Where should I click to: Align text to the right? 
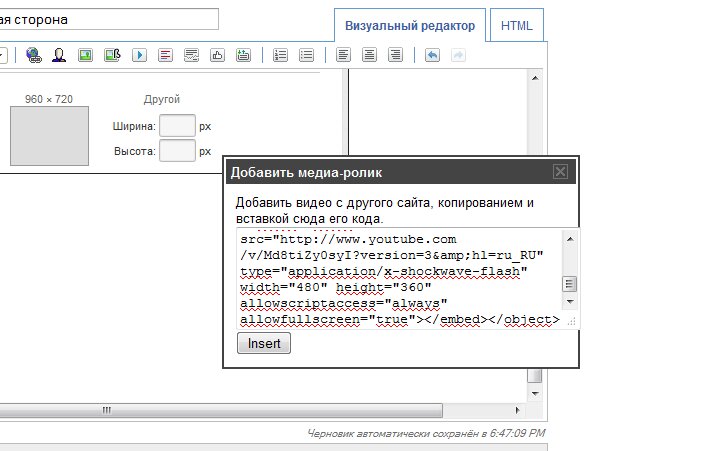tap(395, 55)
